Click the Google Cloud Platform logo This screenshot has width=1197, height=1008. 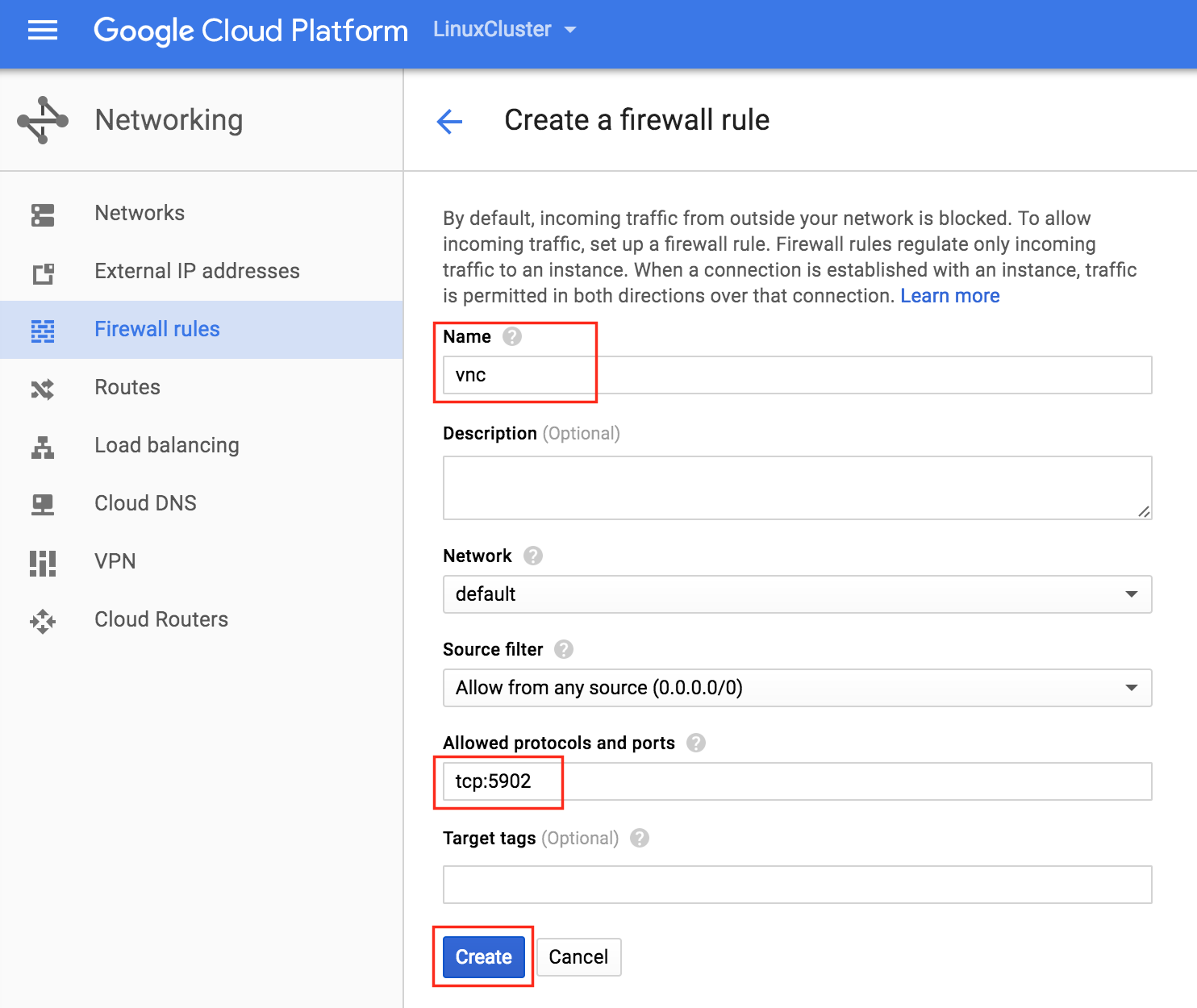point(251,31)
